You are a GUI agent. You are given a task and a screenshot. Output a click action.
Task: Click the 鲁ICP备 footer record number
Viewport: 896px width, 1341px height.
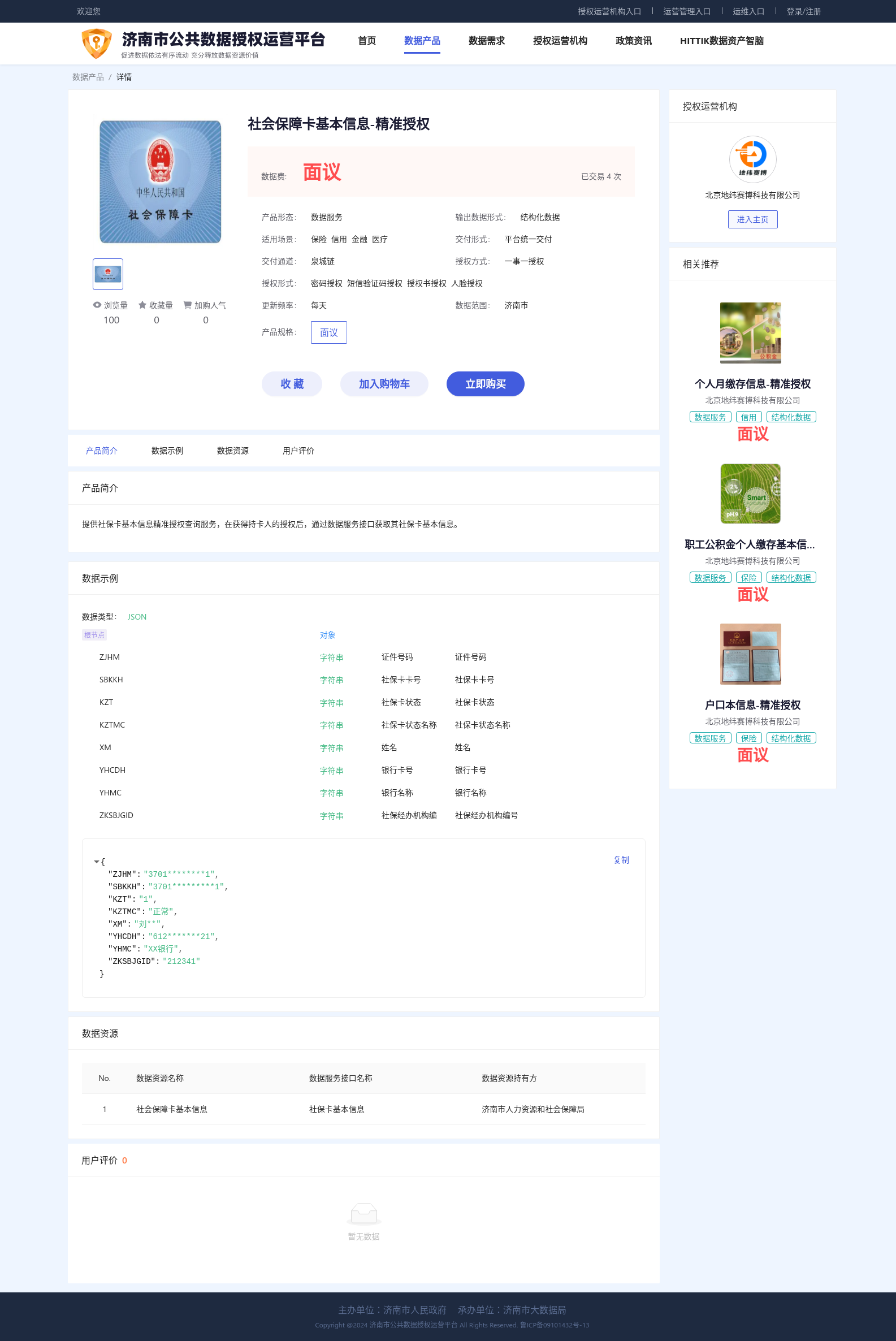(x=555, y=1325)
